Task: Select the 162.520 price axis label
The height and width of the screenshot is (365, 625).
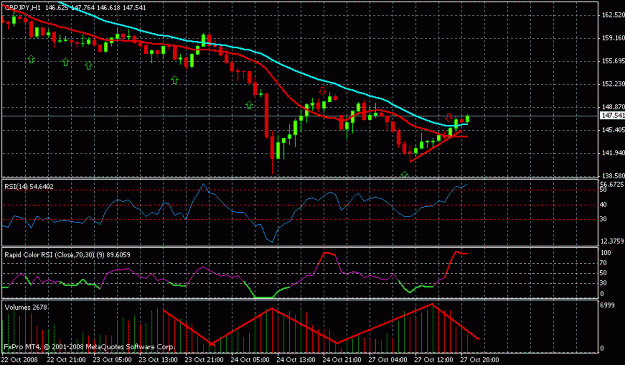Action: (x=613, y=15)
